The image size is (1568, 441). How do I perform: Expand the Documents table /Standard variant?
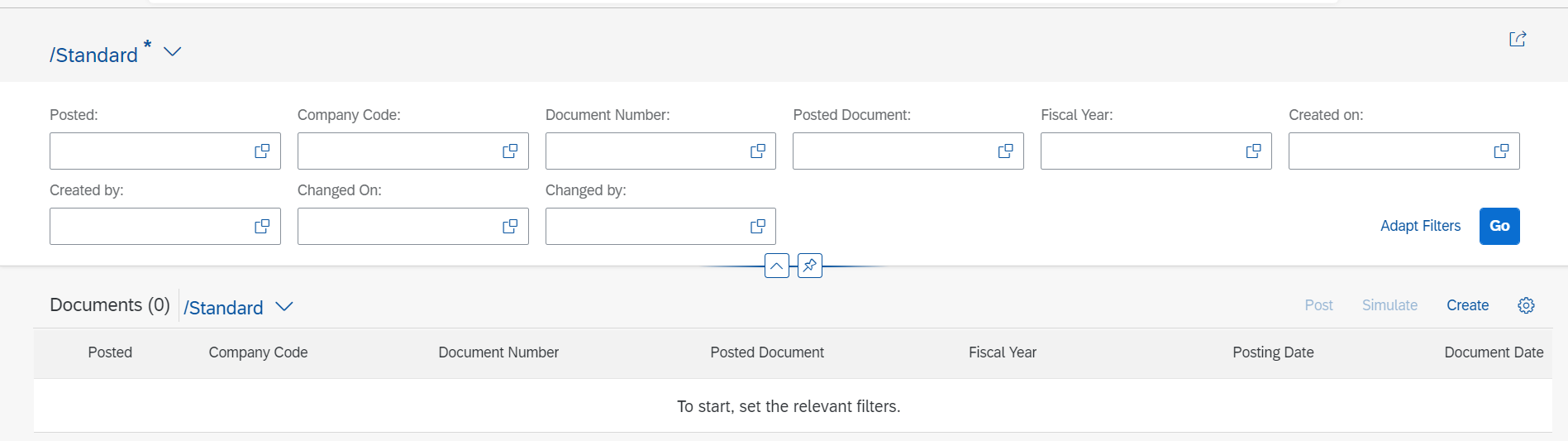coord(284,307)
